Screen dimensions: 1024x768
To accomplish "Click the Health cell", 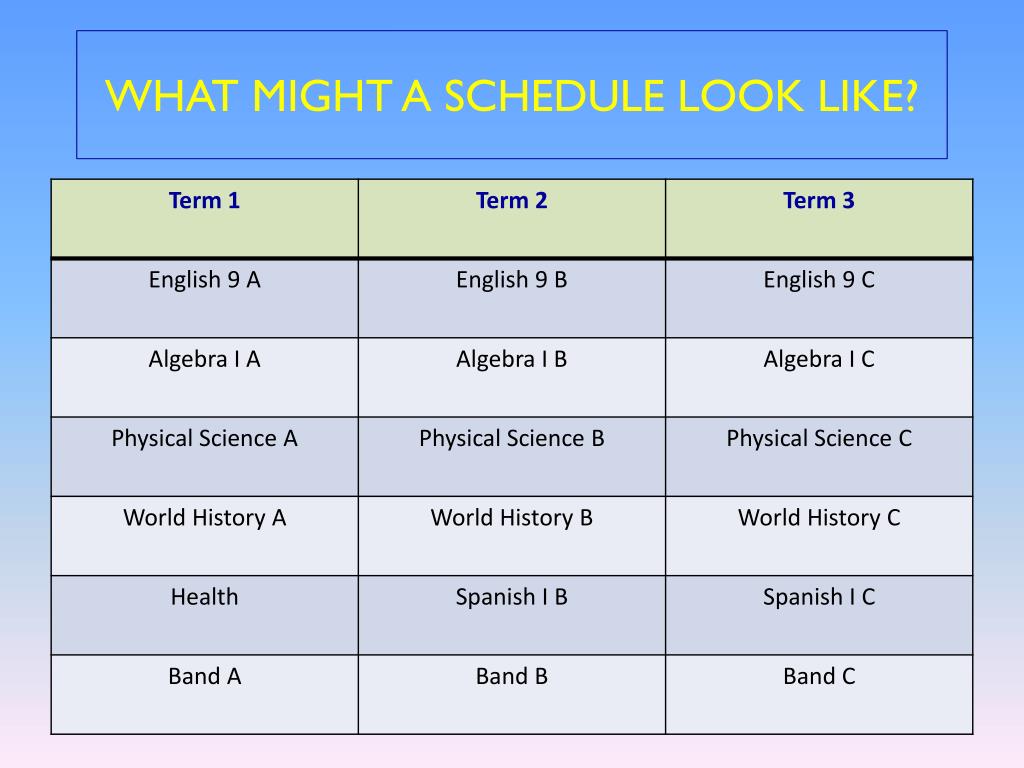I will tap(204, 615).
